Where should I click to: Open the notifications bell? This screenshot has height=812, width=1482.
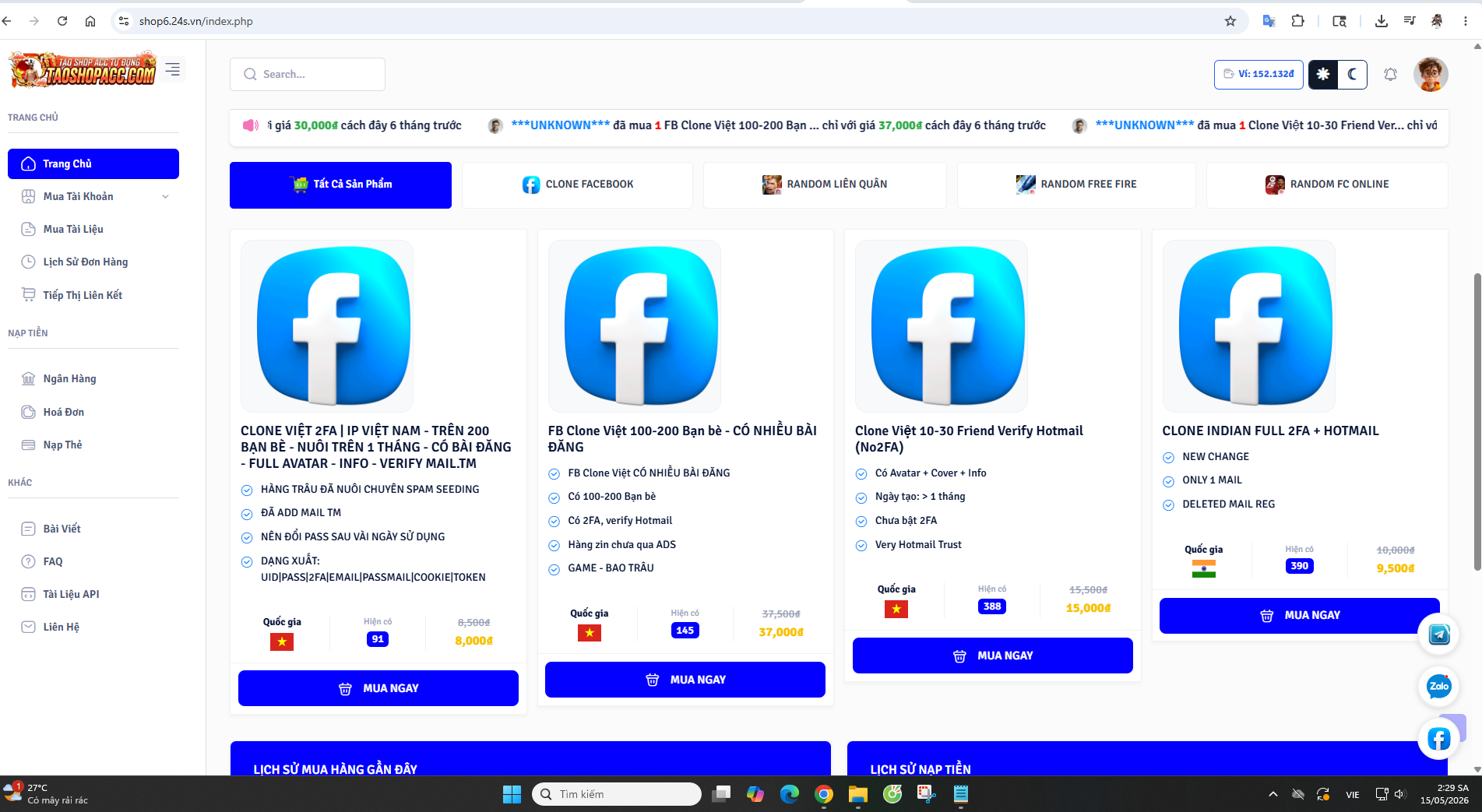1390,74
